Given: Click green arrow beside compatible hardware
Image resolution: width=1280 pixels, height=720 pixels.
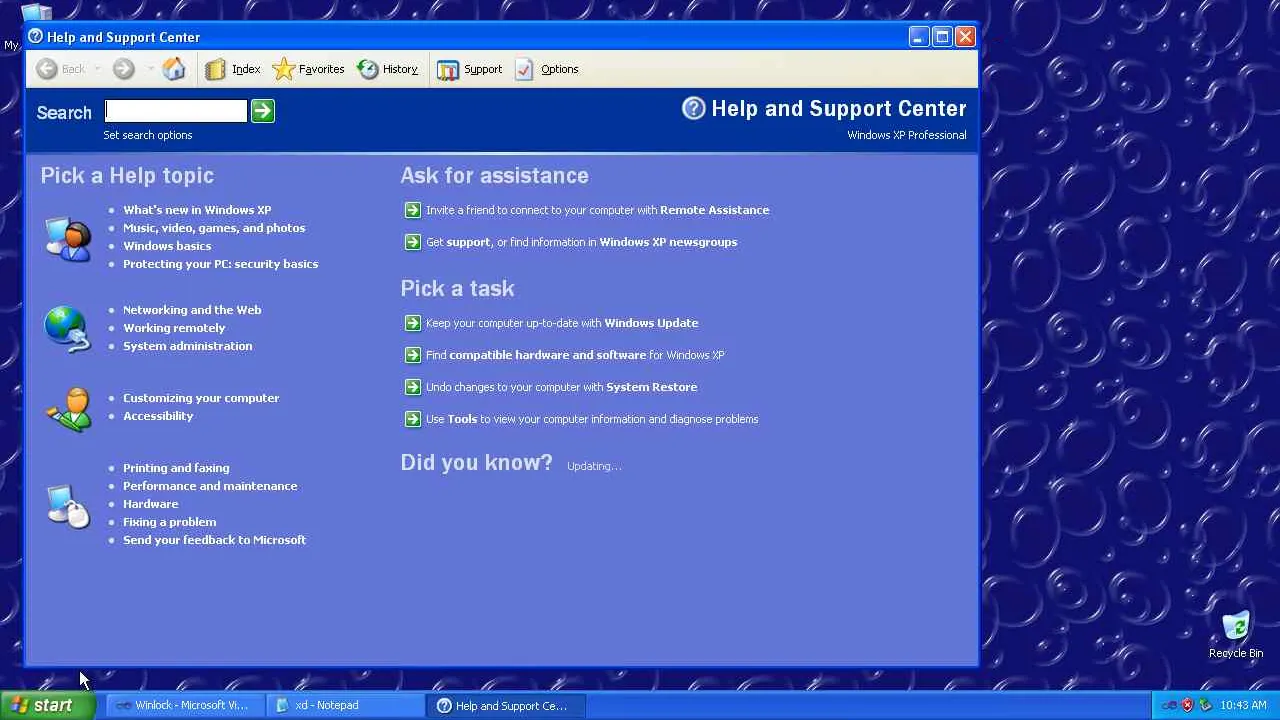Looking at the screenshot, I should (x=412, y=355).
